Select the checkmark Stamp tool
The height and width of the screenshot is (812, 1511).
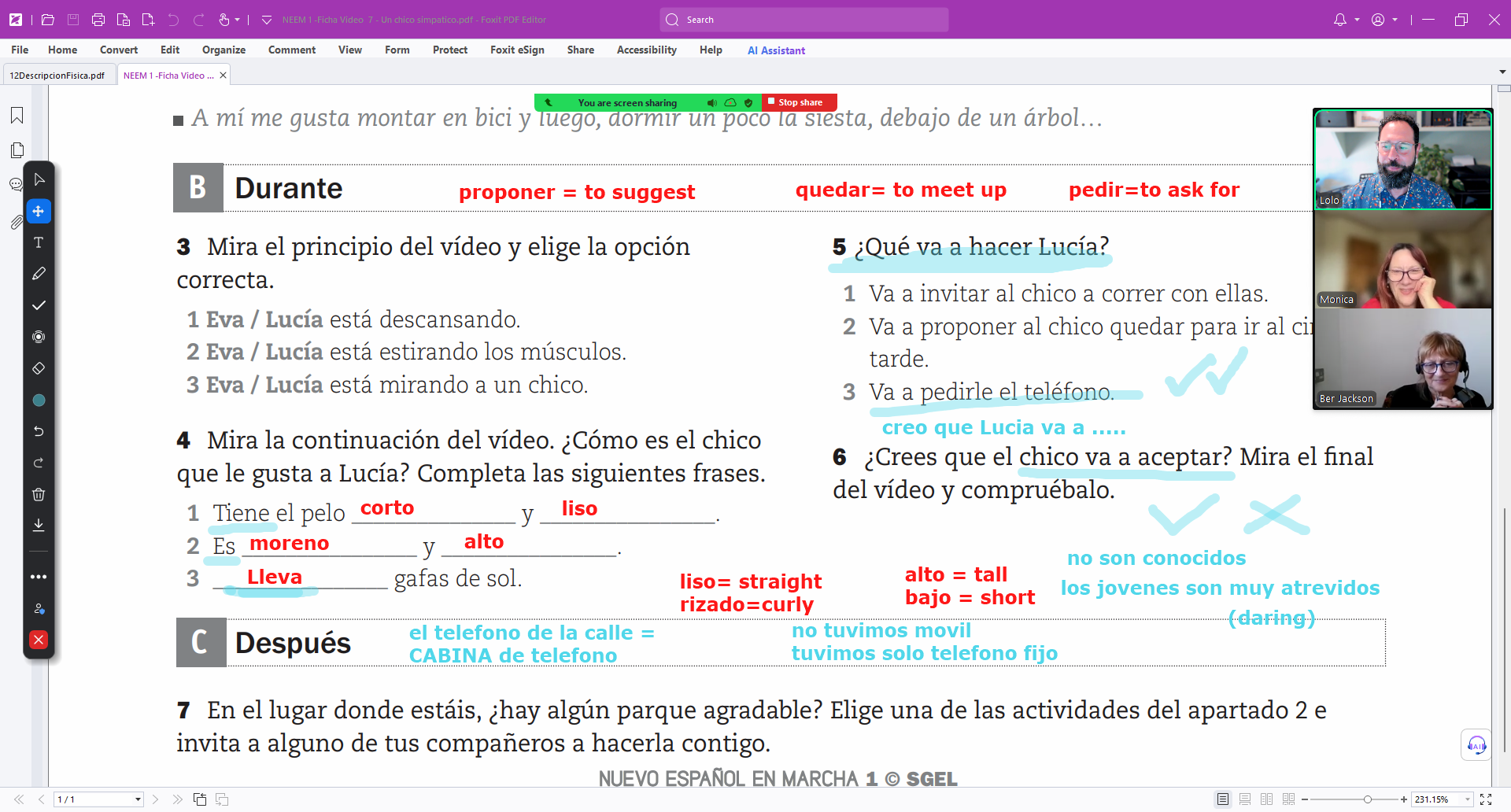tap(39, 305)
